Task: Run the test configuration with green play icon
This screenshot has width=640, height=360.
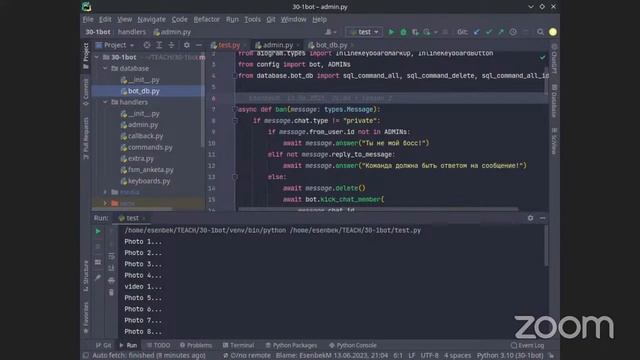Action: [x=391, y=32]
